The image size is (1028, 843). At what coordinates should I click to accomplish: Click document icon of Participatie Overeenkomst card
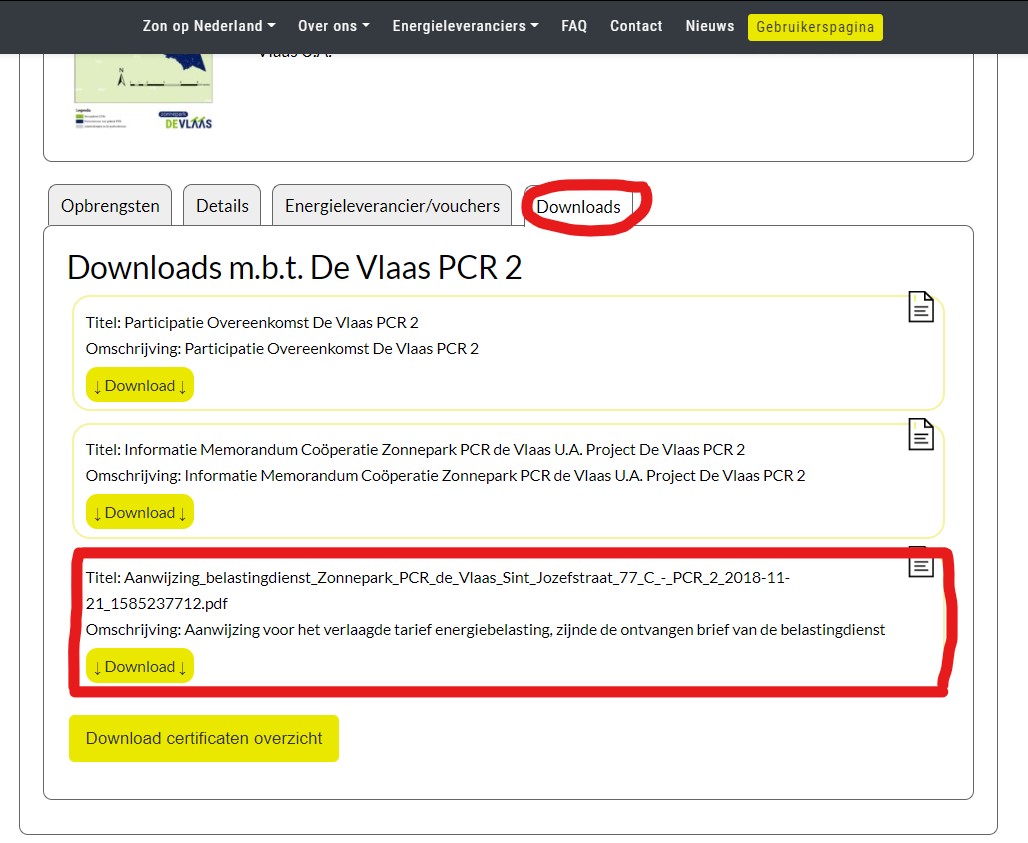[920, 307]
